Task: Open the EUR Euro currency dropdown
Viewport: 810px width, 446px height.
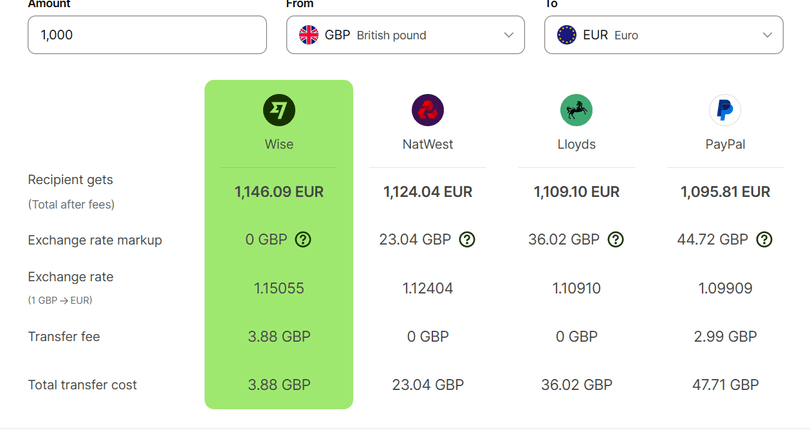Action: coord(664,35)
